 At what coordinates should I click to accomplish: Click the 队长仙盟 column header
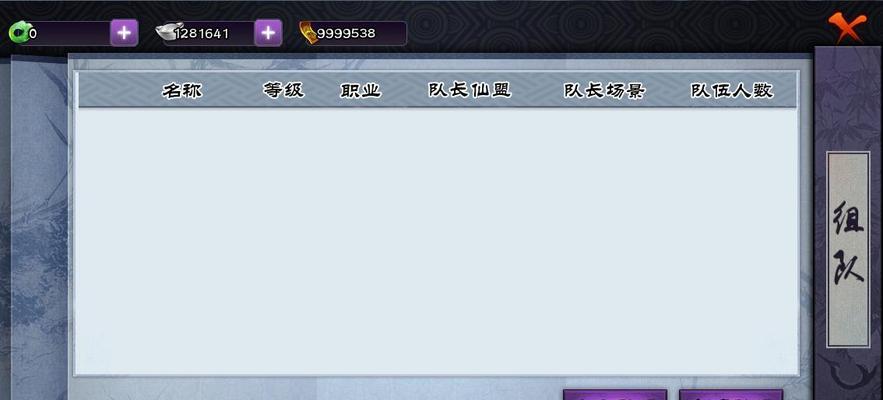coord(469,90)
